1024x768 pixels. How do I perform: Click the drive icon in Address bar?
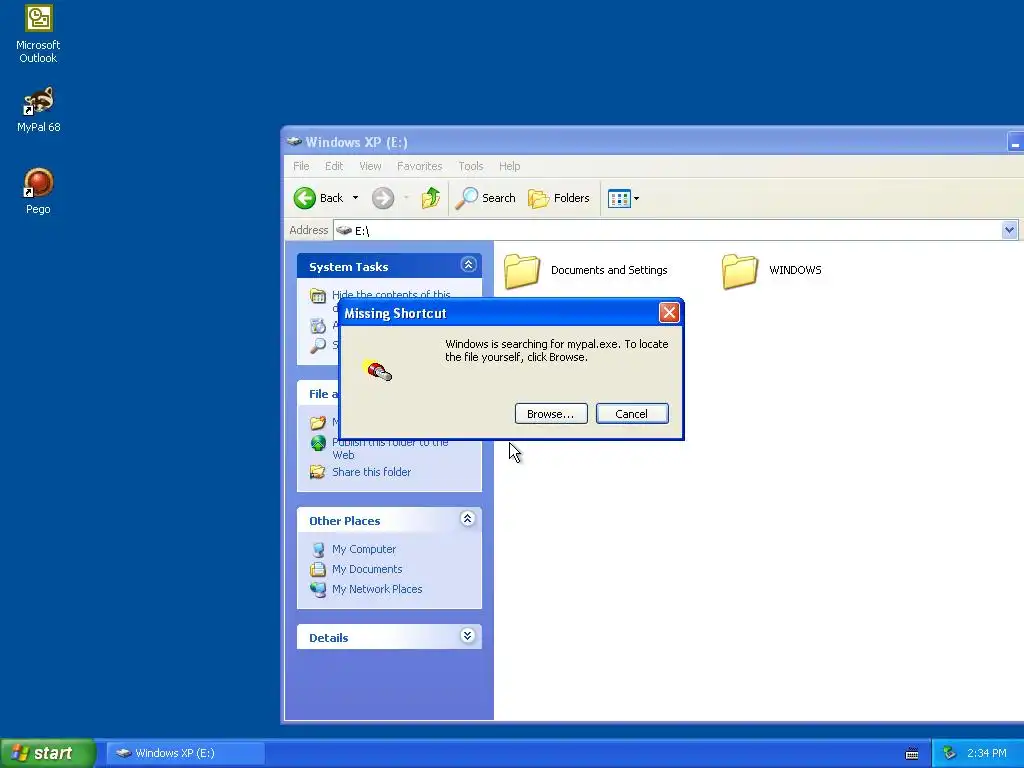click(x=344, y=230)
